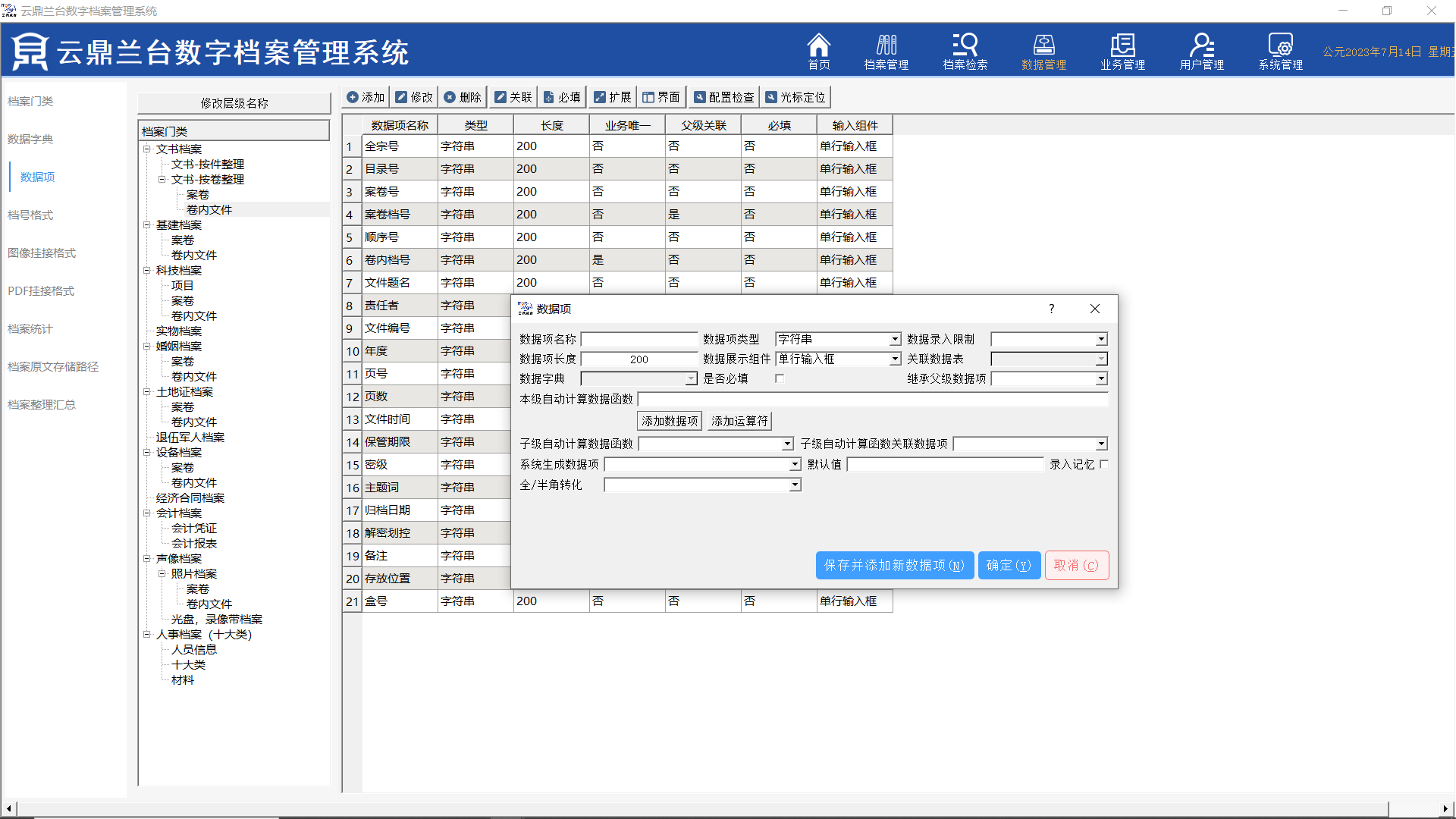Collapse the 文书档案 tree node
This screenshot has width=1456, height=819.
pyautogui.click(x=147, y=149)
